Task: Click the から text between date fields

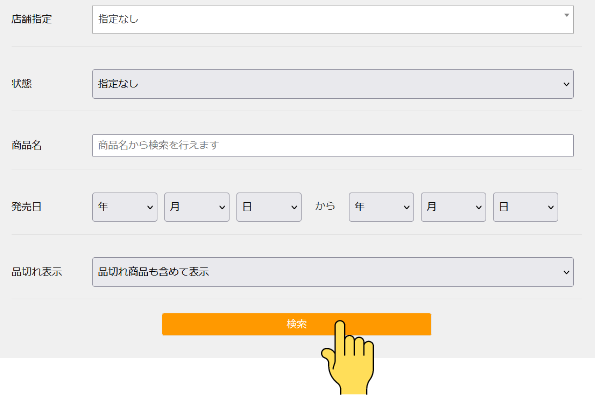Action: point(325,206)
